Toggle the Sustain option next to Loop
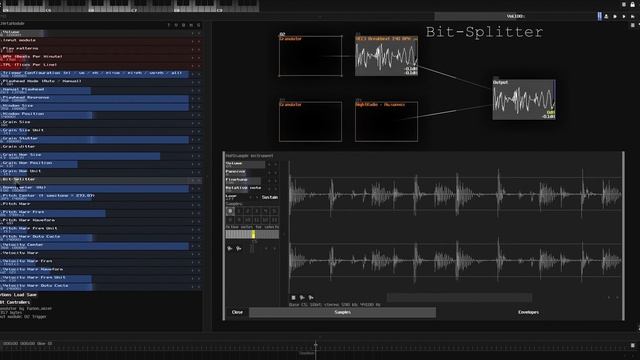This screenshot has width=640, height=360. click(269, 197)
